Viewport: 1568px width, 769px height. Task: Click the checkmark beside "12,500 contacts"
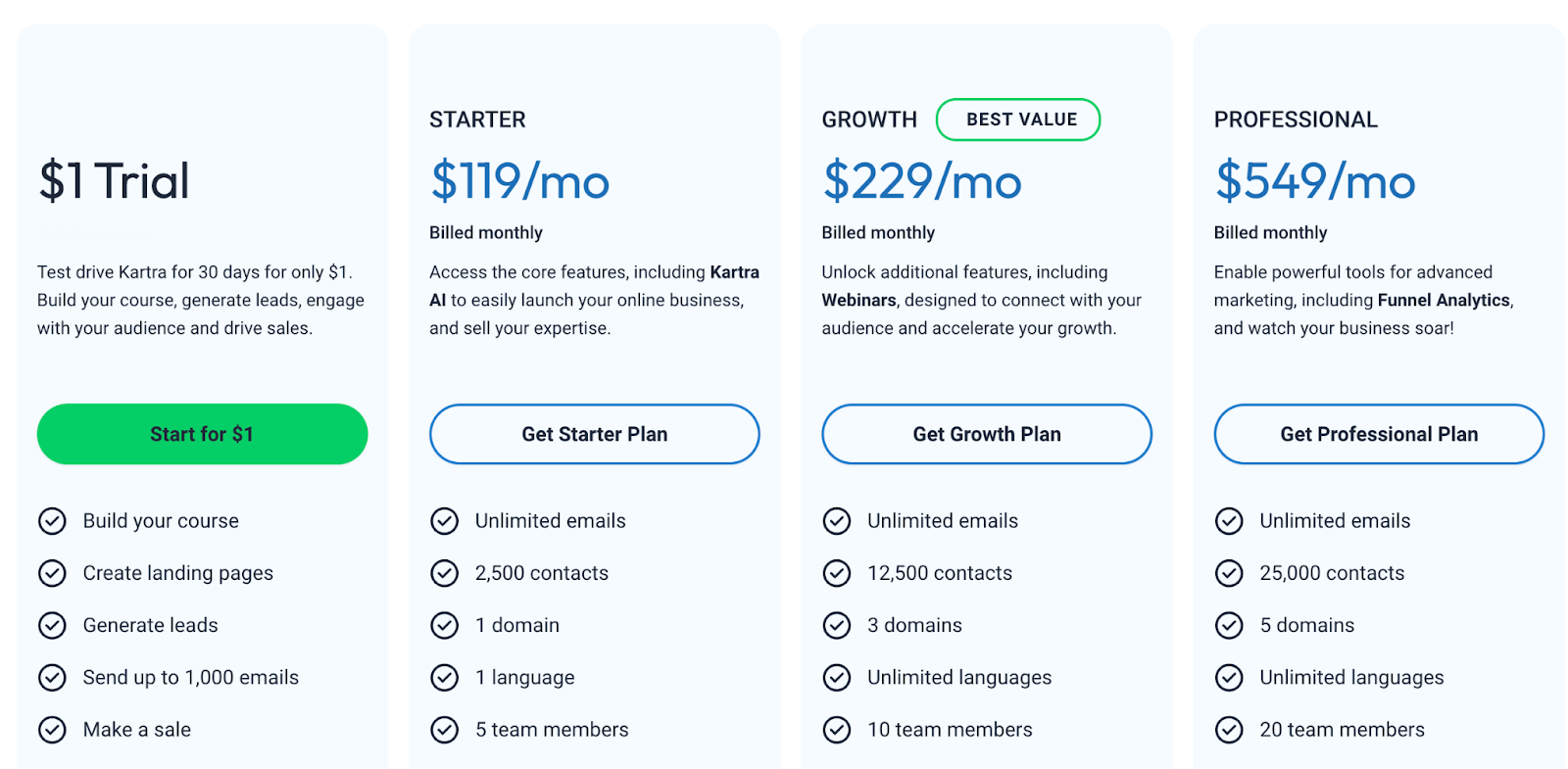(x=837, y=573)
